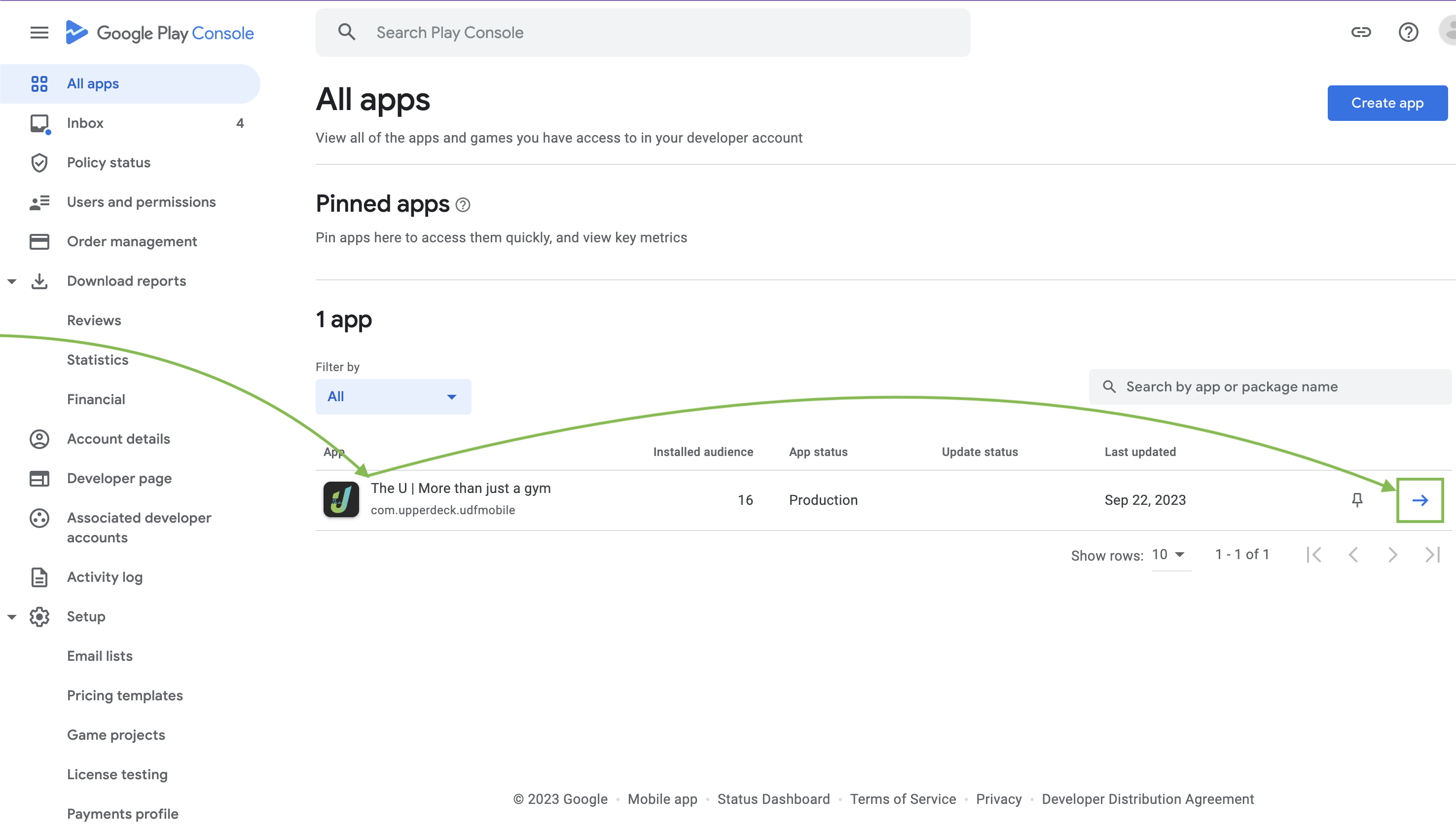Open the Filter by All dropdown
Screen dimensions: 1456x835
(393, 397)
